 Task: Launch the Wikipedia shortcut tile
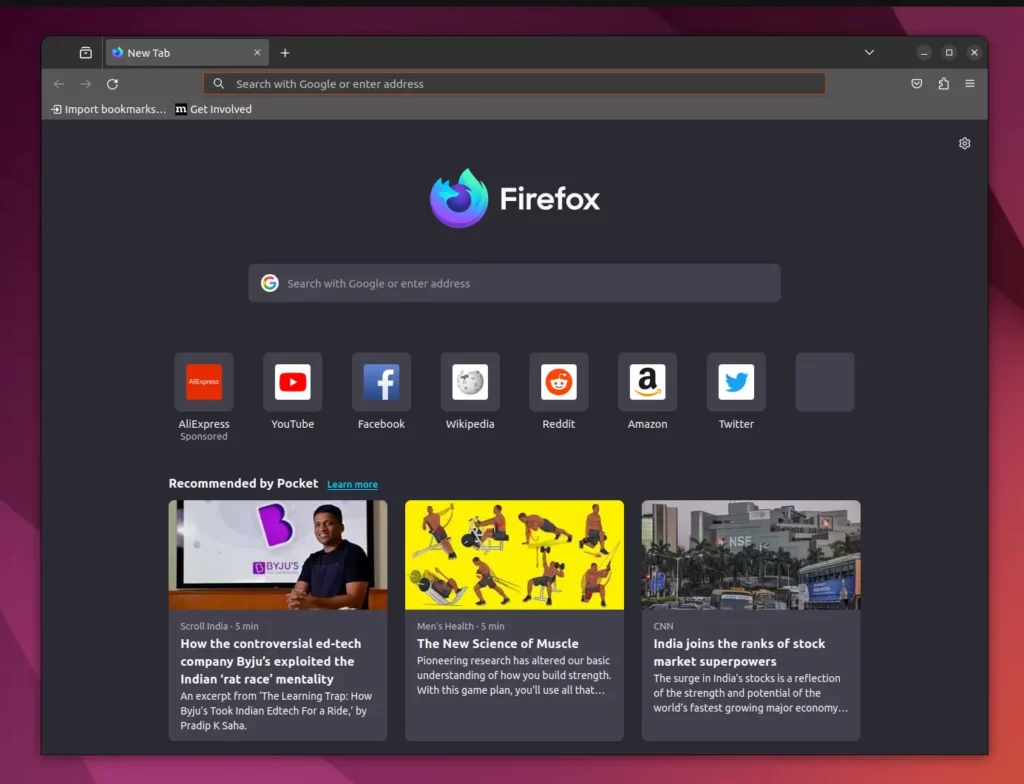[x=470, y=382]
